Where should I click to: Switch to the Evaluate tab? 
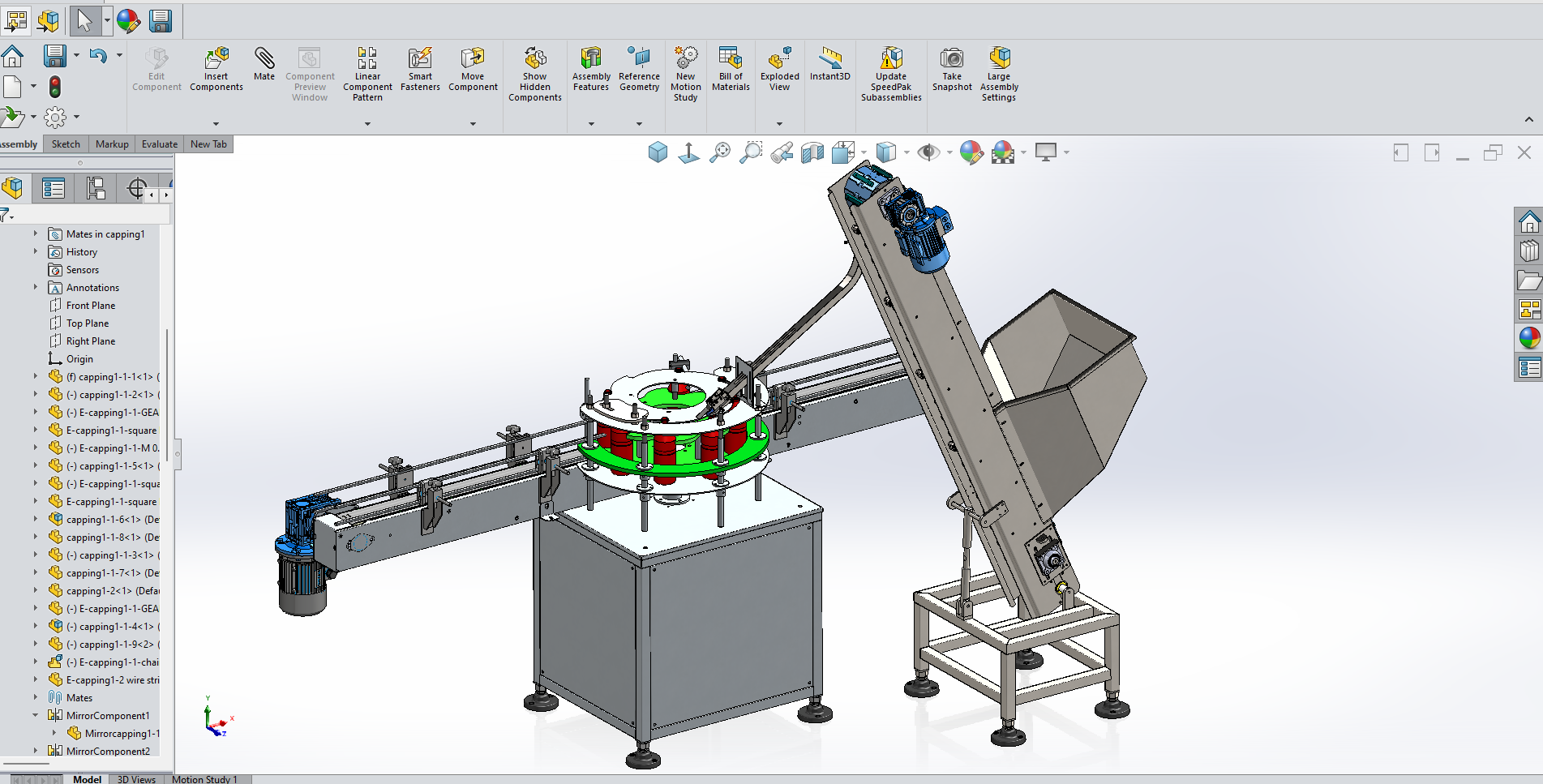160,144
